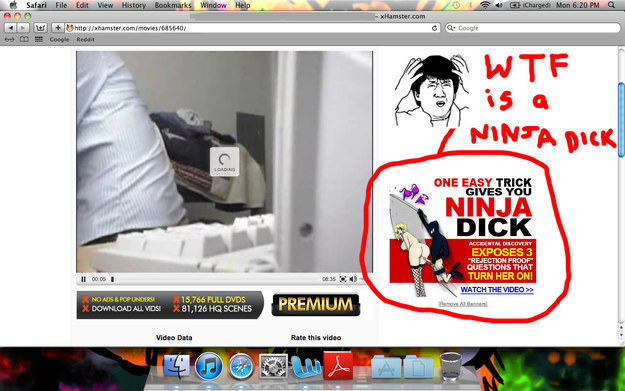Click the video seek bar handle
The image size is (625, 391).
[x=112, y=279]
